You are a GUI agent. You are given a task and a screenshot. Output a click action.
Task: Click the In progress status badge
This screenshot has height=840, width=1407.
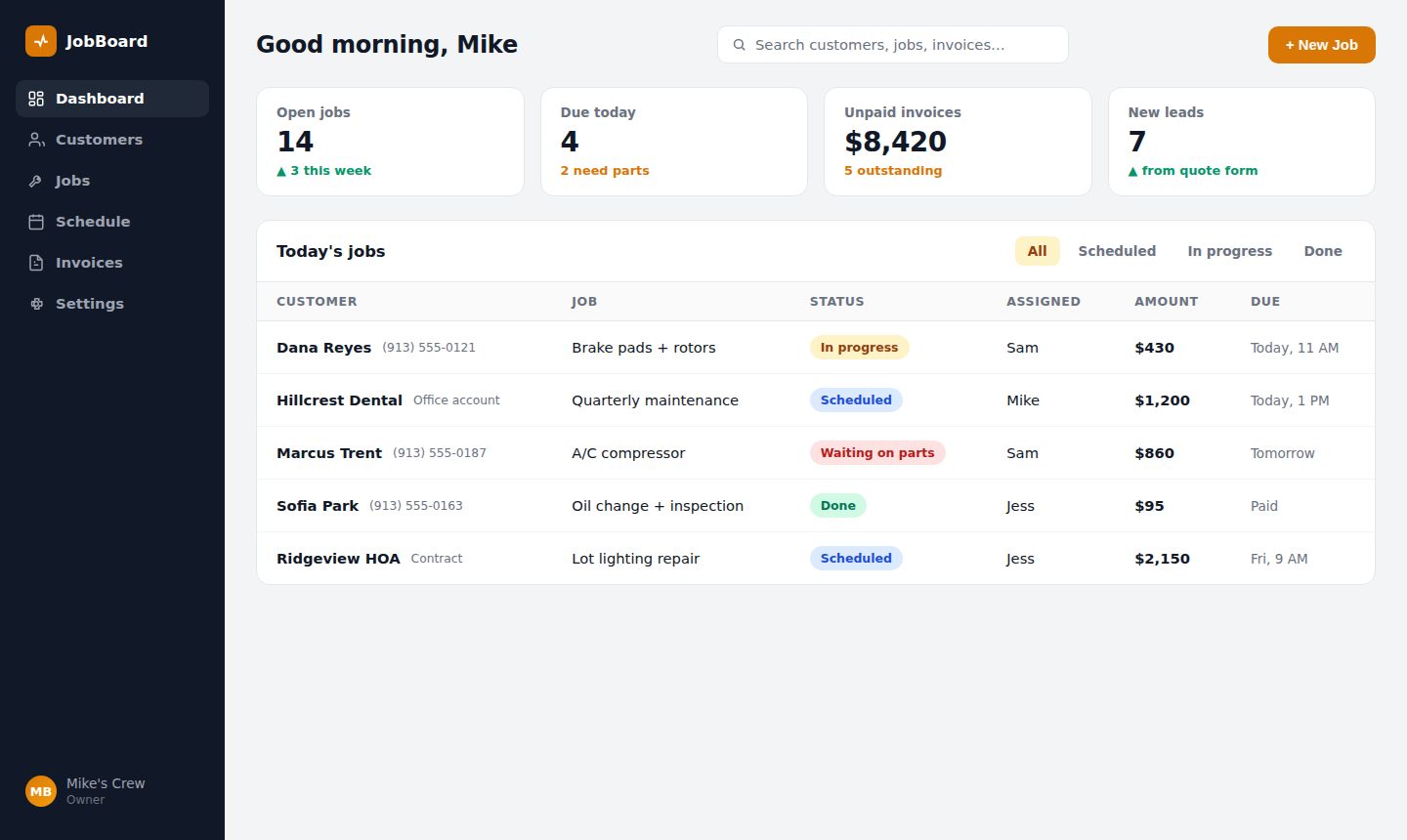tap(859, 348)
